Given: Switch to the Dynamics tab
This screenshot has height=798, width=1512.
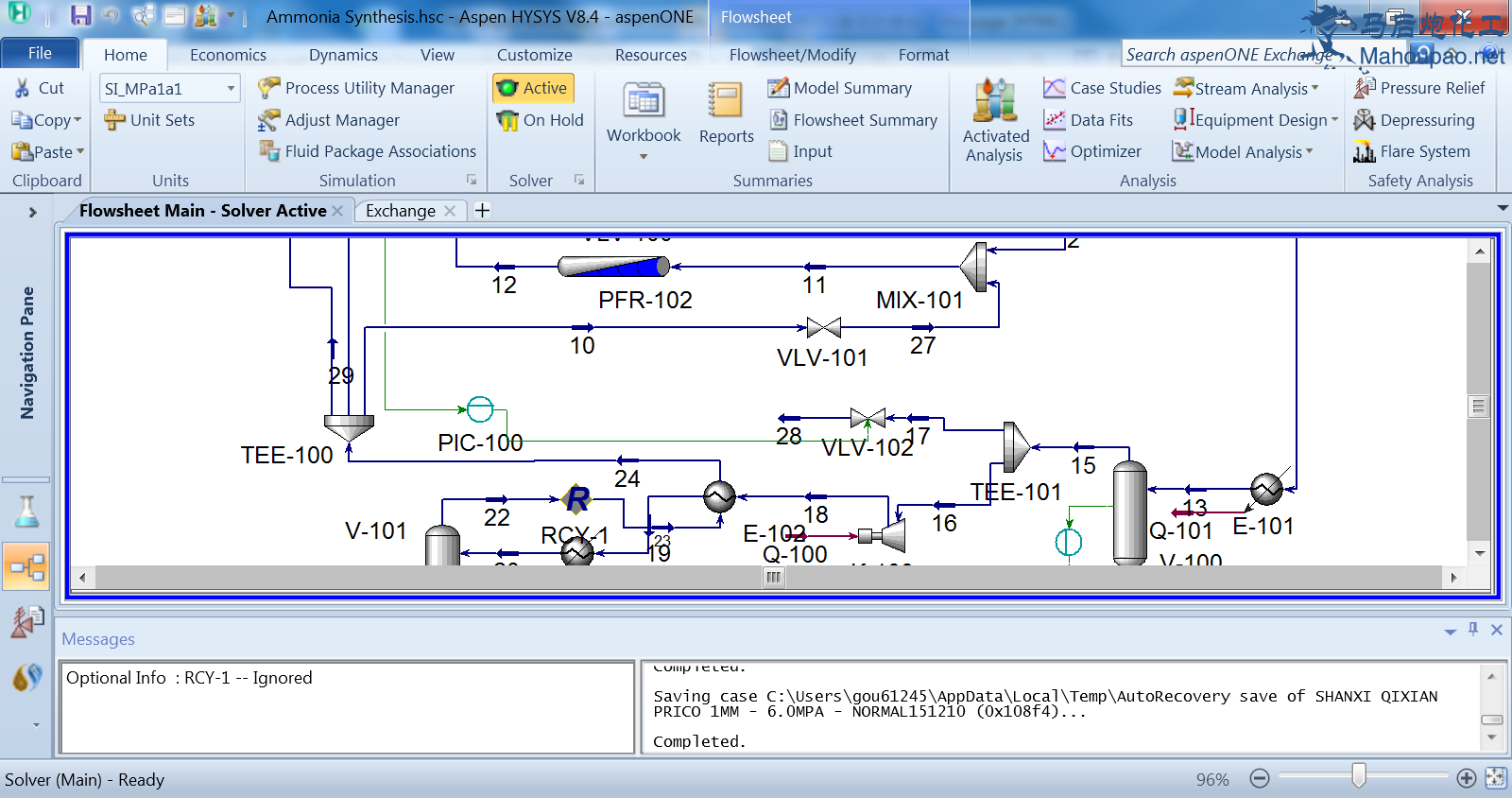Looking at the screenshot, I should pos(343,55).
